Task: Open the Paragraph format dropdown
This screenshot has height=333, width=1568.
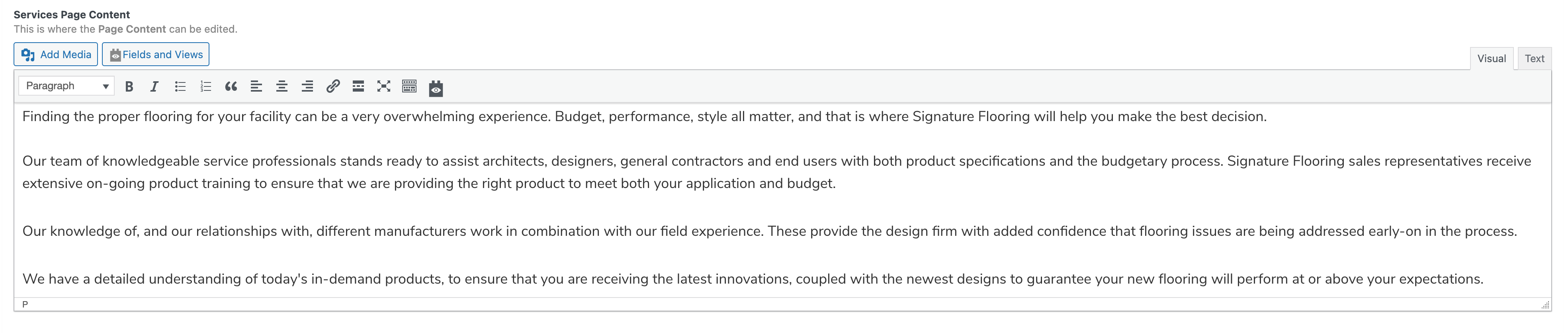Action: 66,86
